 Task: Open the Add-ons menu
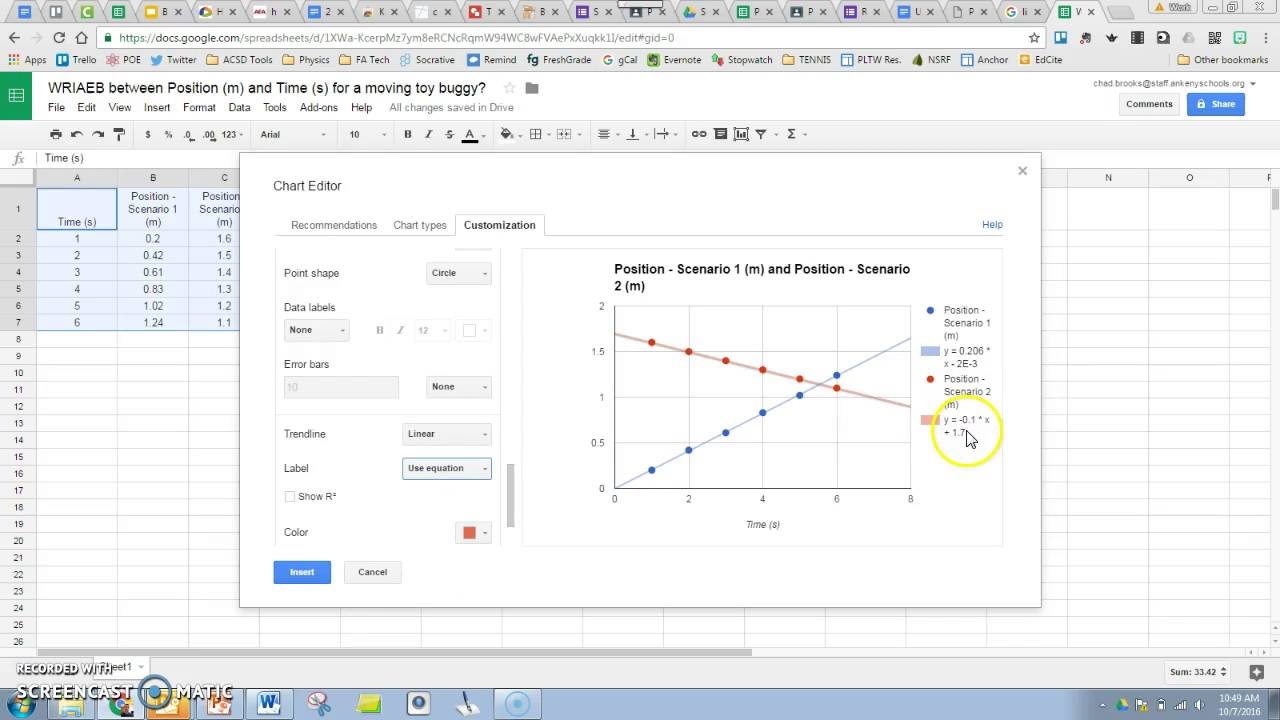[319, 107]
